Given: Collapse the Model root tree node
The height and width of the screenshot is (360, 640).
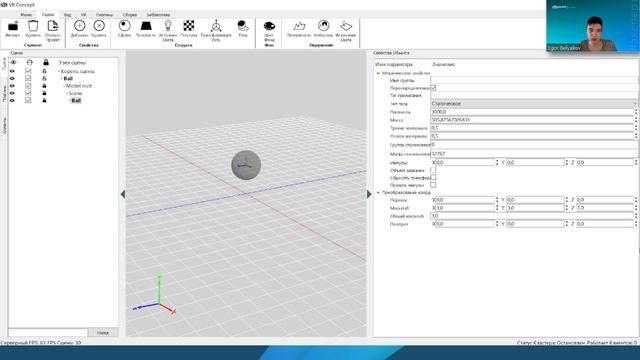Looking at the screenshot, I should pyautogui.click(x=64, y=86).
